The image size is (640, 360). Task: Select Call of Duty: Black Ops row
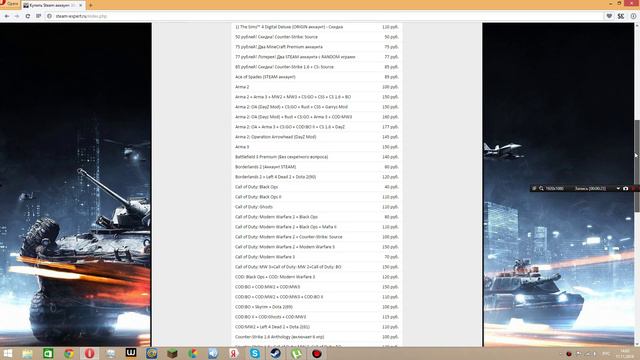point(317,187)
